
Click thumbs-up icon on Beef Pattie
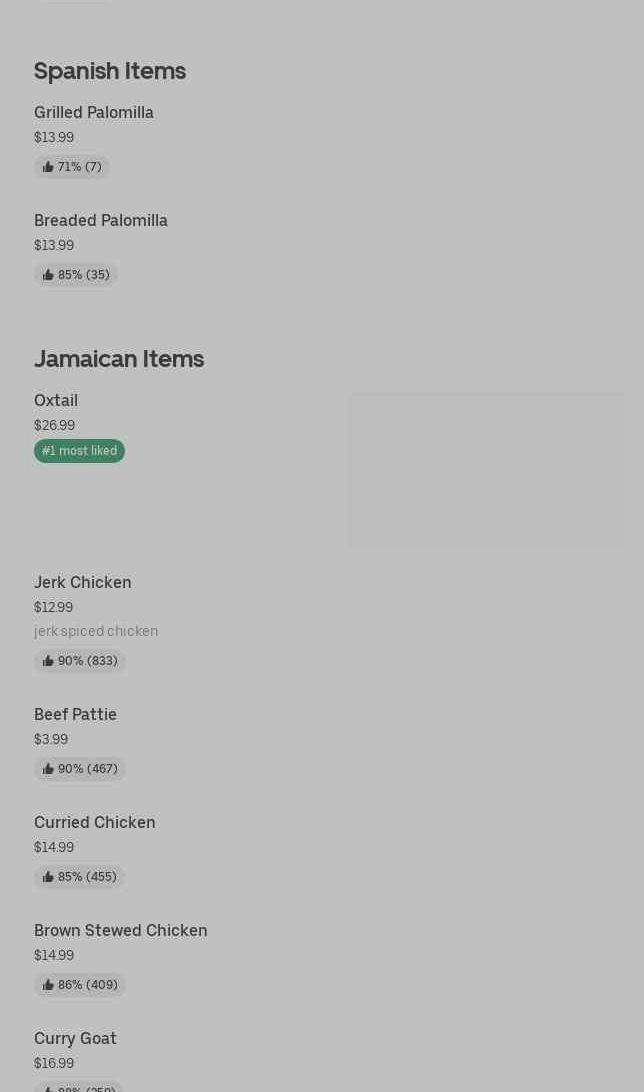(x=48, y=769)
